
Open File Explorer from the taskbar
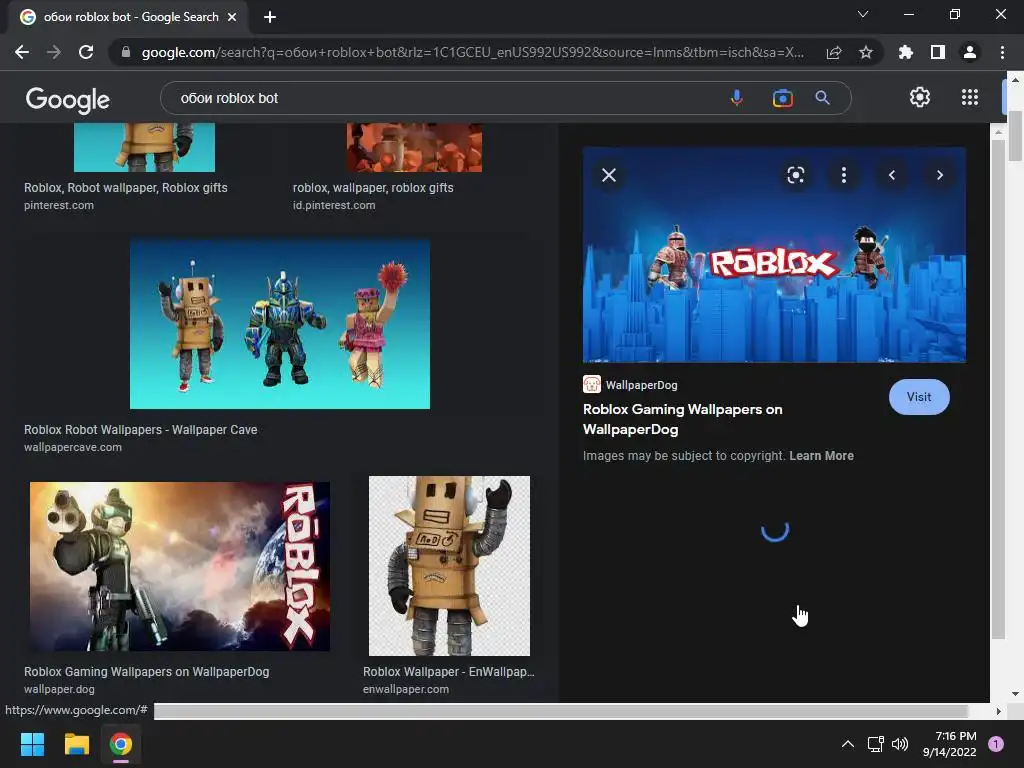point(76,744)
